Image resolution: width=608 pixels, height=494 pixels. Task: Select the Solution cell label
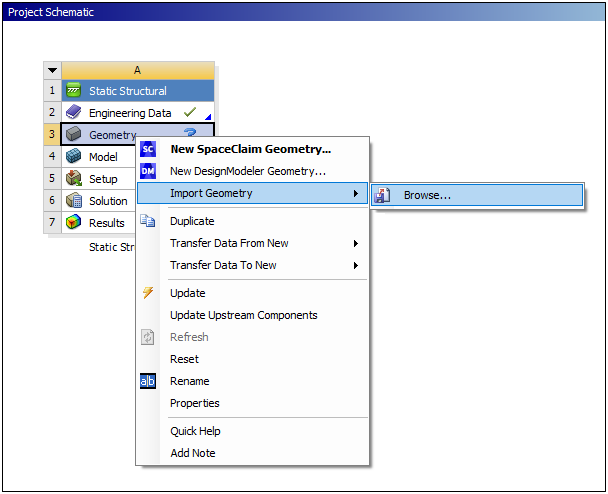tap(108, 201)
